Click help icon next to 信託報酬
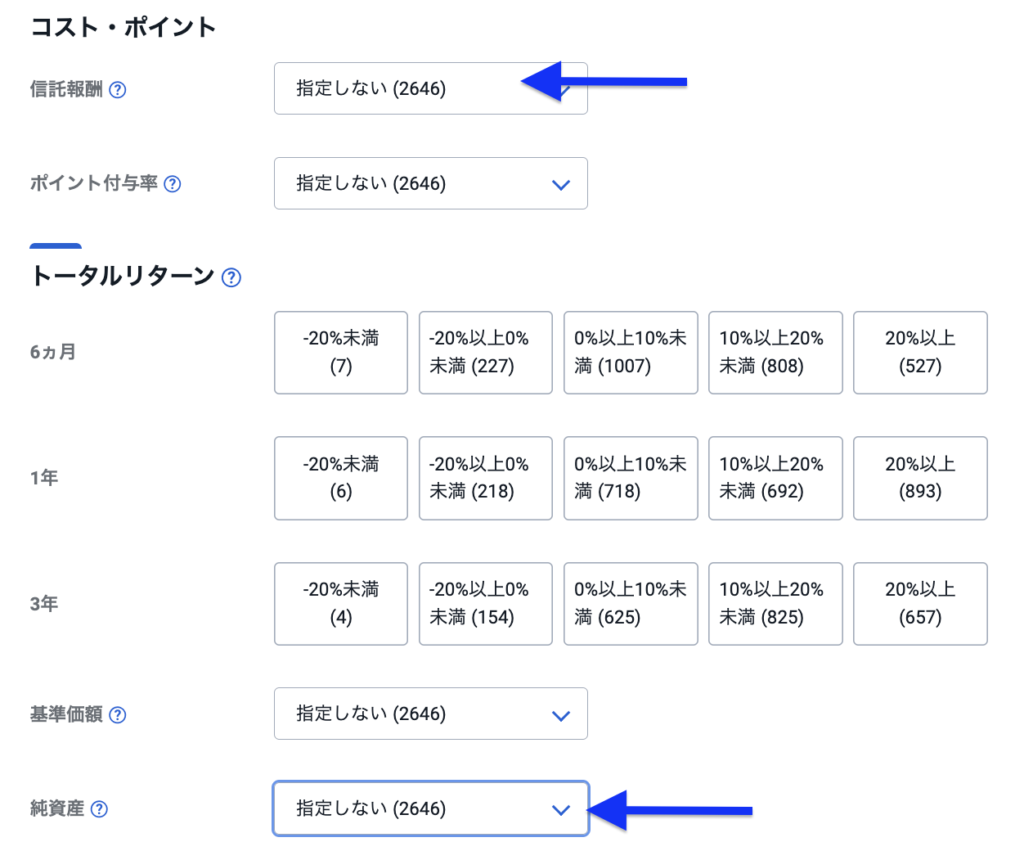The width and height of the screenshot is (1024, 851). 118,90
